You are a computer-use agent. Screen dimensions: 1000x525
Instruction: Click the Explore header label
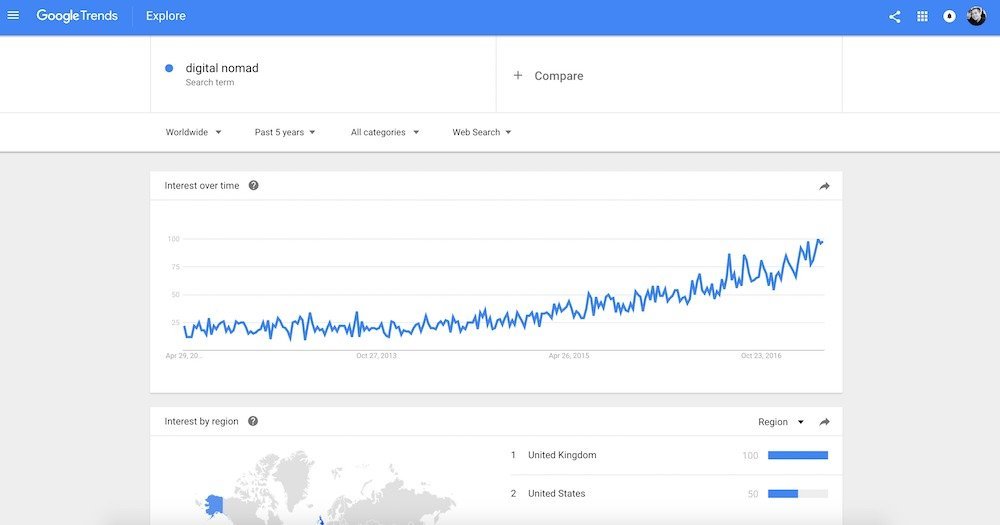coord(166,16)
